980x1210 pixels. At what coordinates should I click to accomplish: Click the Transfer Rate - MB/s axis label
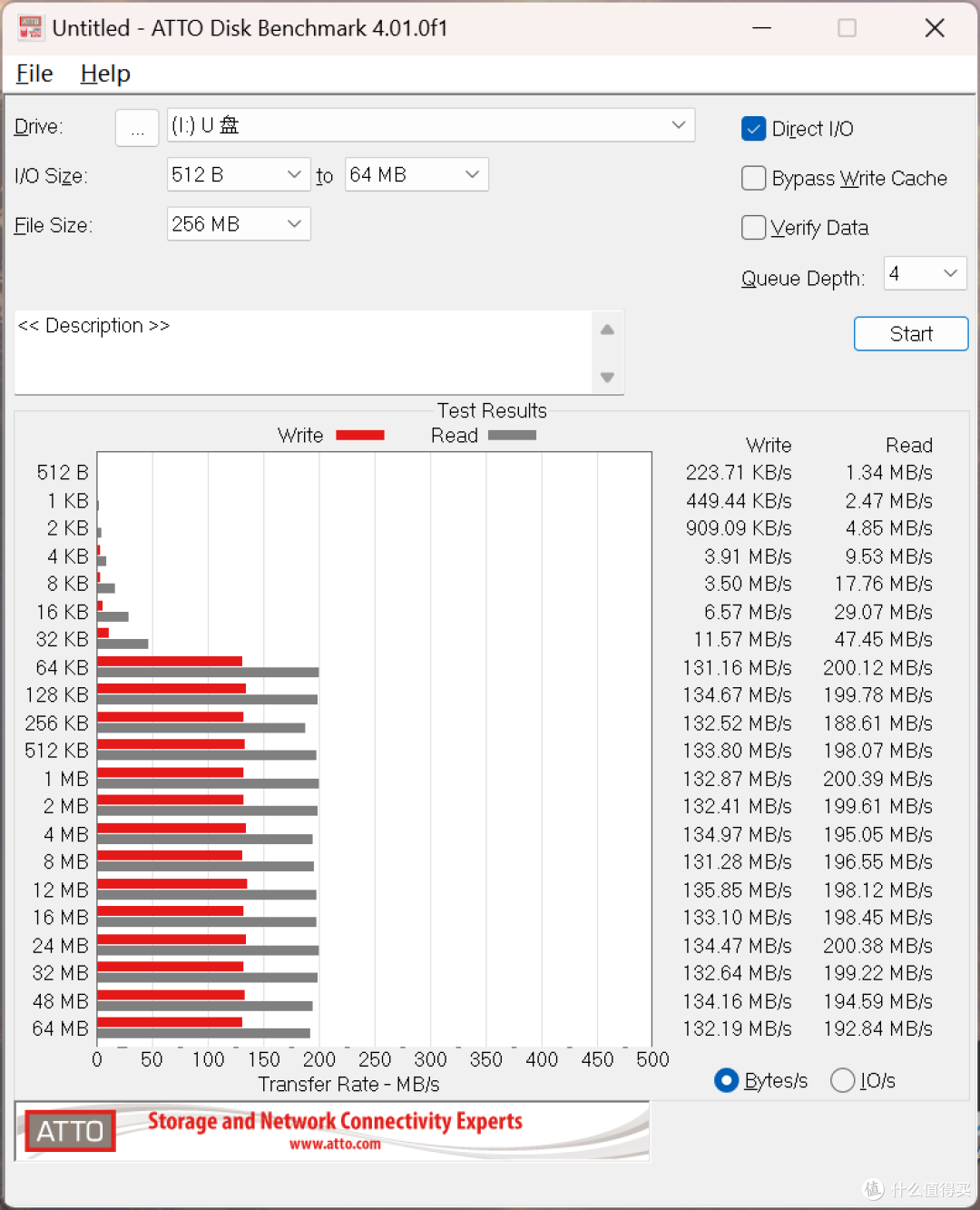point(348,1085)
